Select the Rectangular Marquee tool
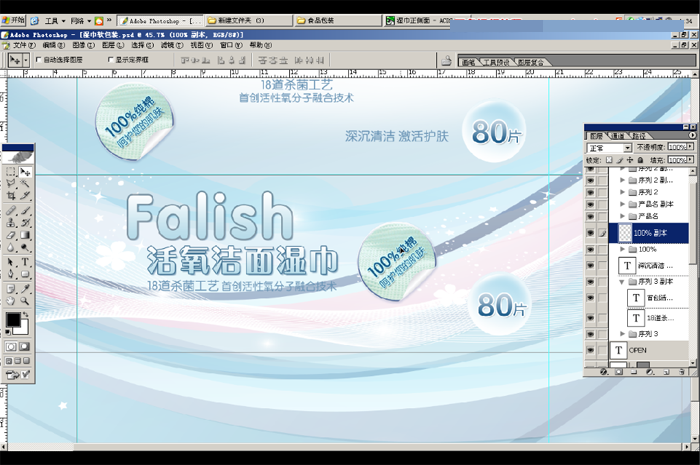This screenshot has height=465, width=700. (x=11, y=172)
